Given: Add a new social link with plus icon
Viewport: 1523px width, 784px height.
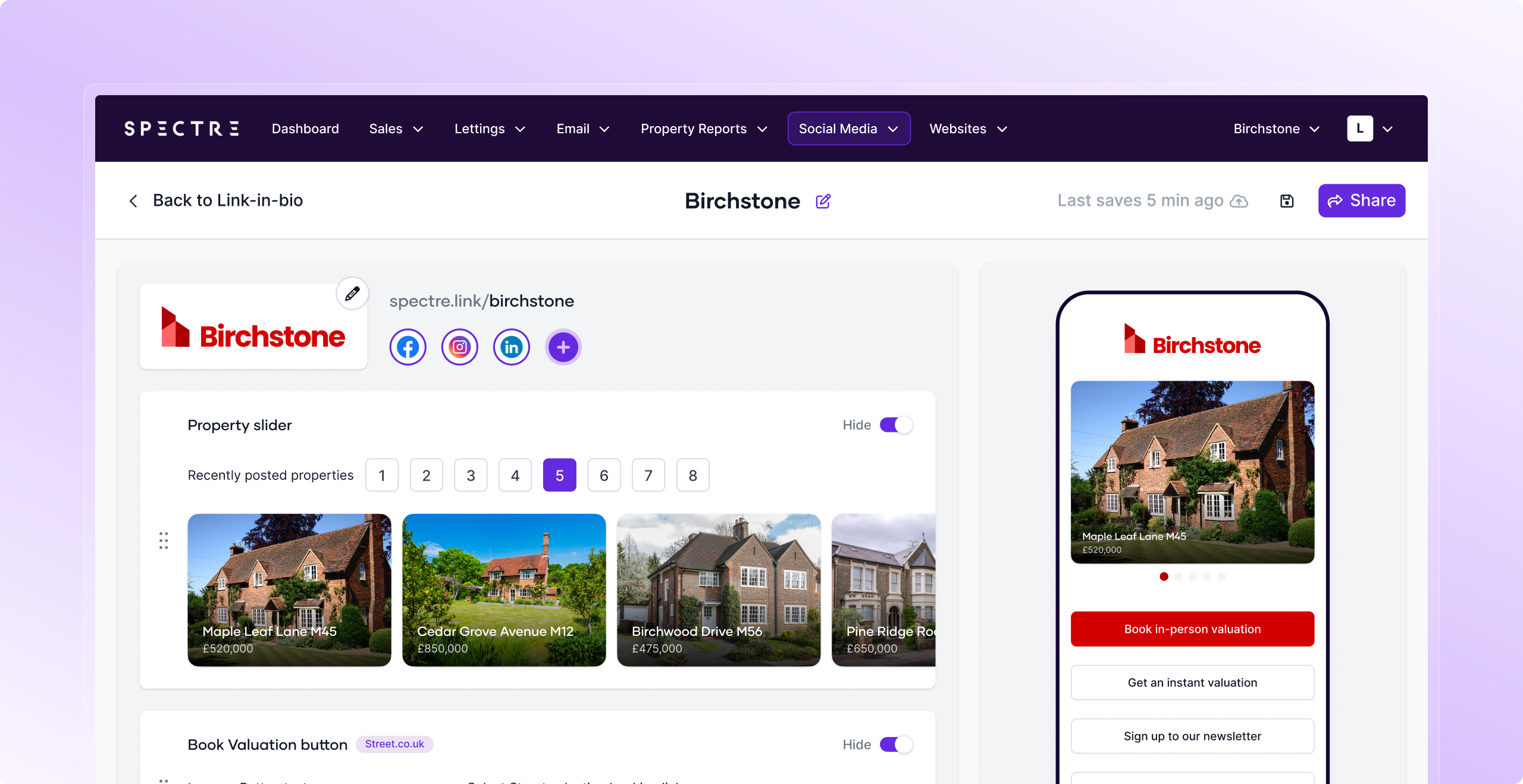Looking at the screenshot, I should pos(563,347).
